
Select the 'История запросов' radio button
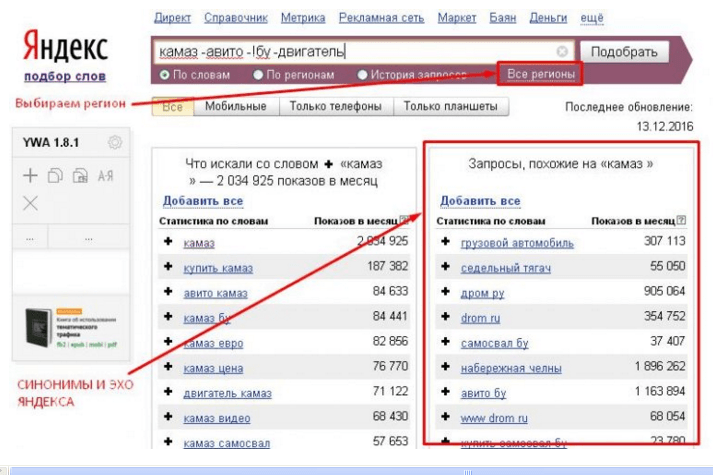(362, 75)
